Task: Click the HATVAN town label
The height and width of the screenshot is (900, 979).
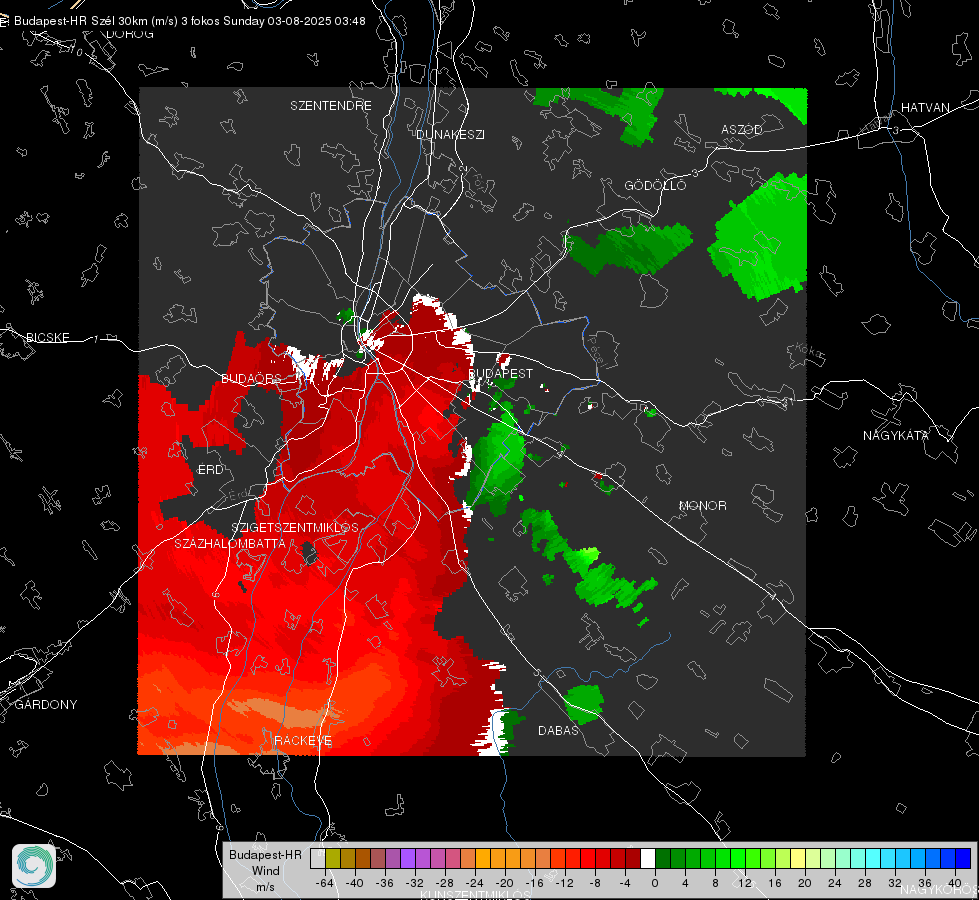Action: coord(925,108)
